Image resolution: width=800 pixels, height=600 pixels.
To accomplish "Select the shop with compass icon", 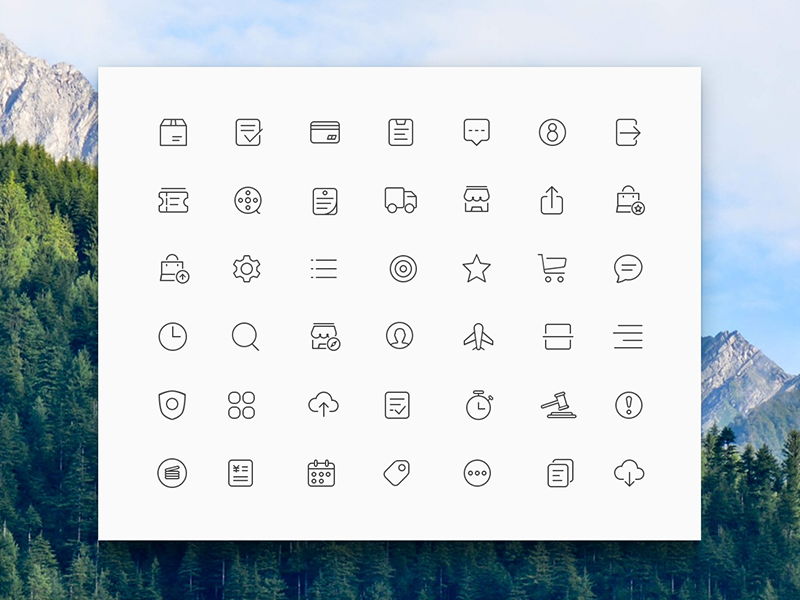I will [x=326, y=337].
